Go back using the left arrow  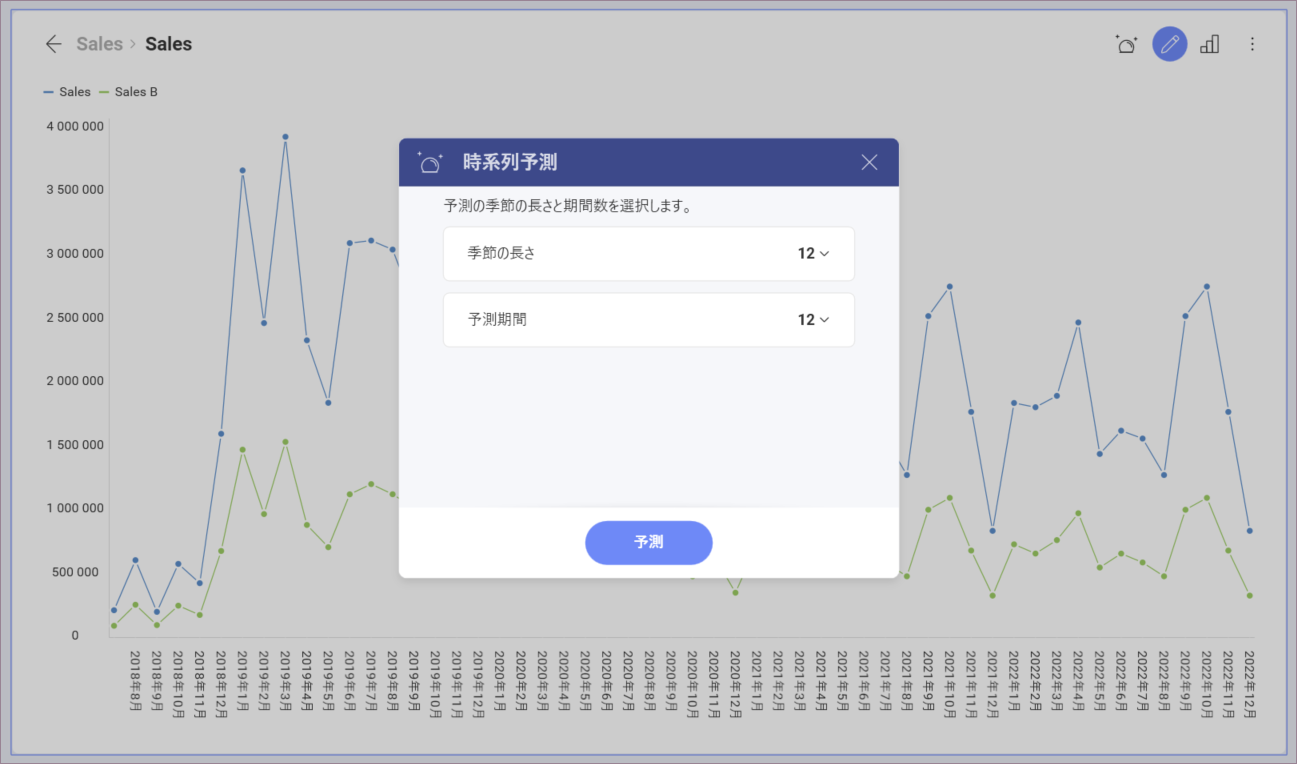click(x=54, y=44)
